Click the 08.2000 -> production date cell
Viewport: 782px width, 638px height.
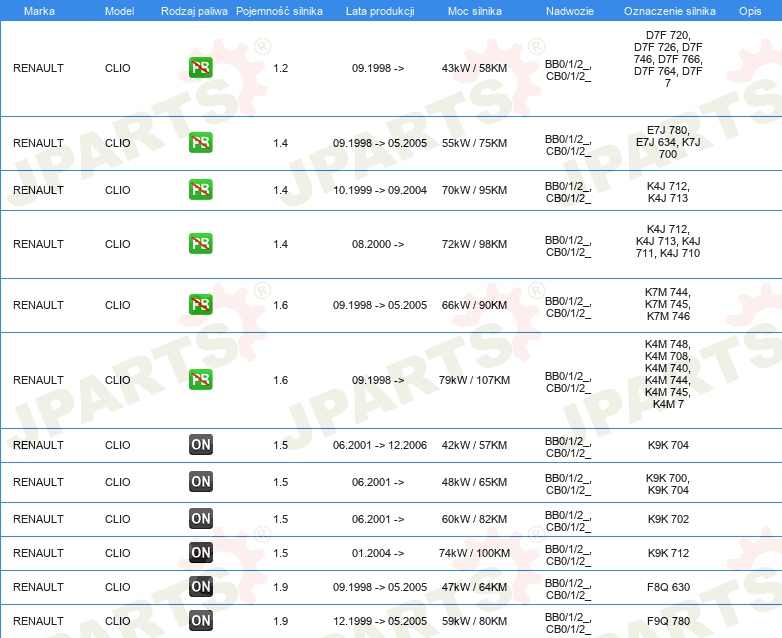(x=379, y=244)
